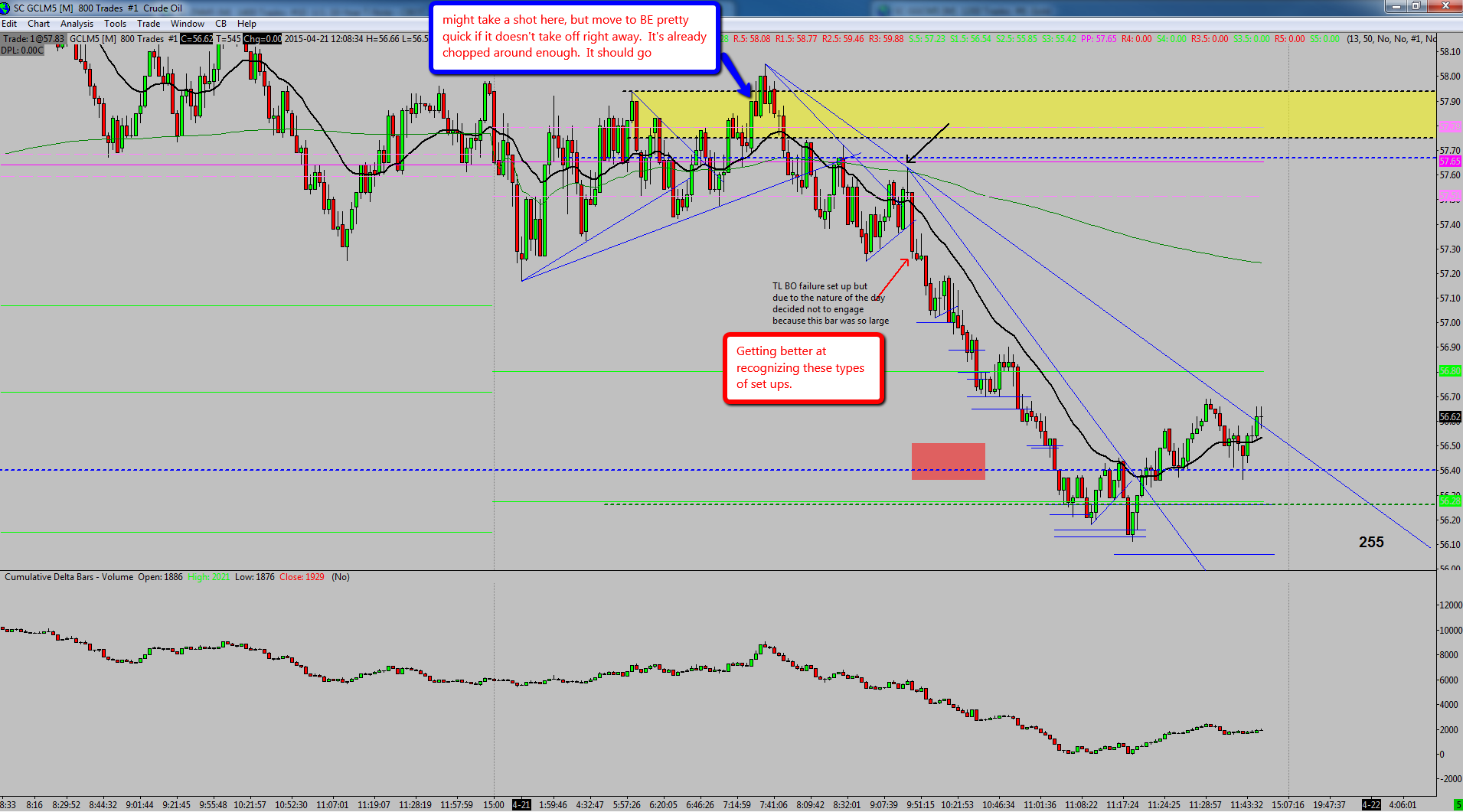
Task: Click the 'R4: 0.00' pivot value
Action: [1137, 39]
